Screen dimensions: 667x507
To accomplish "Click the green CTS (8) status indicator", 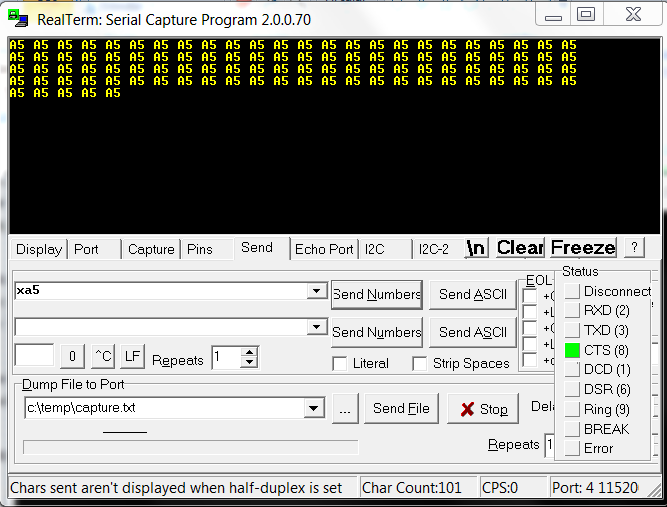I will 572,350.
